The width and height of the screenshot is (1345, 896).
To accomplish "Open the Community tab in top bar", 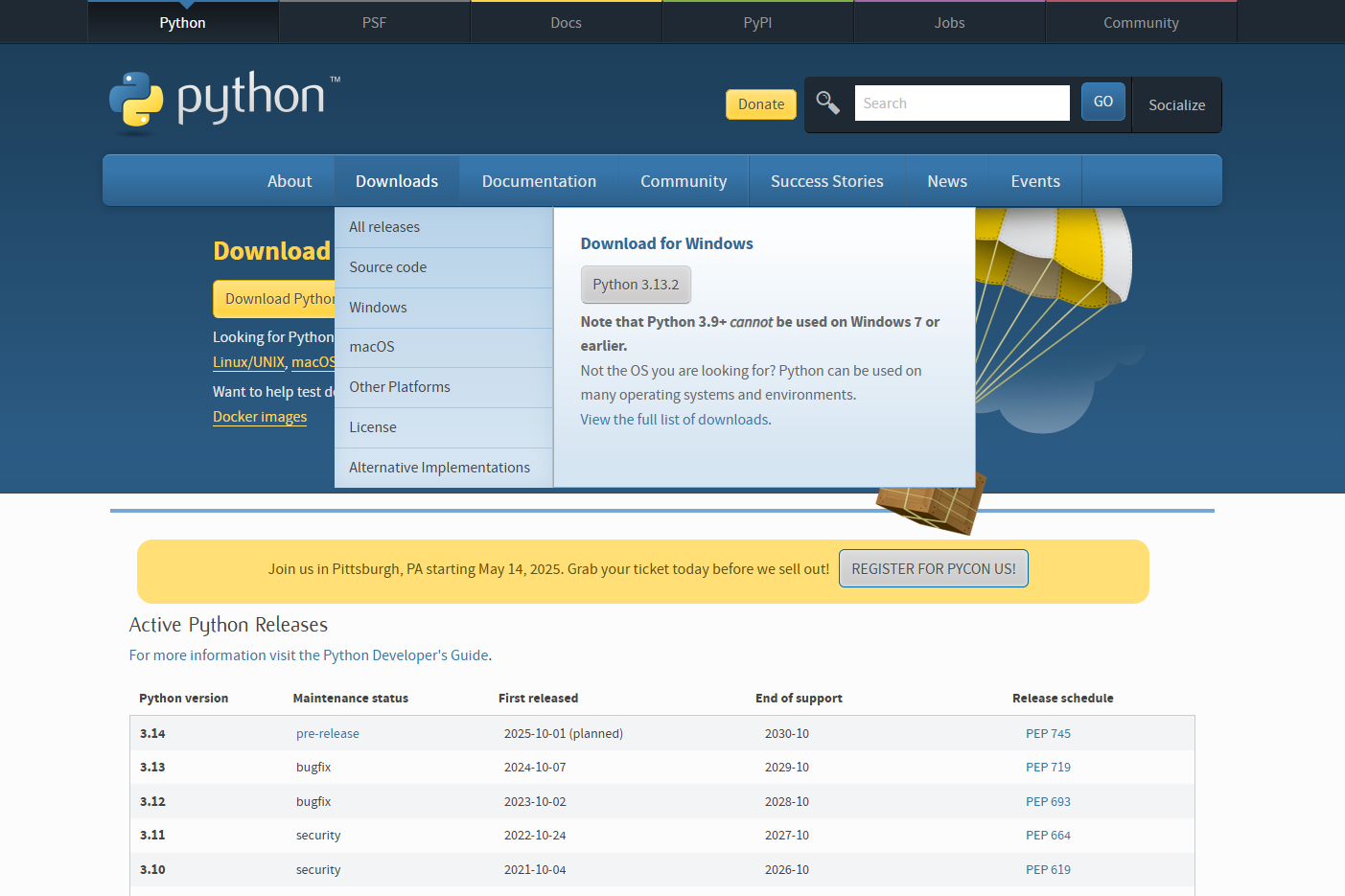I will point(1141,22).
